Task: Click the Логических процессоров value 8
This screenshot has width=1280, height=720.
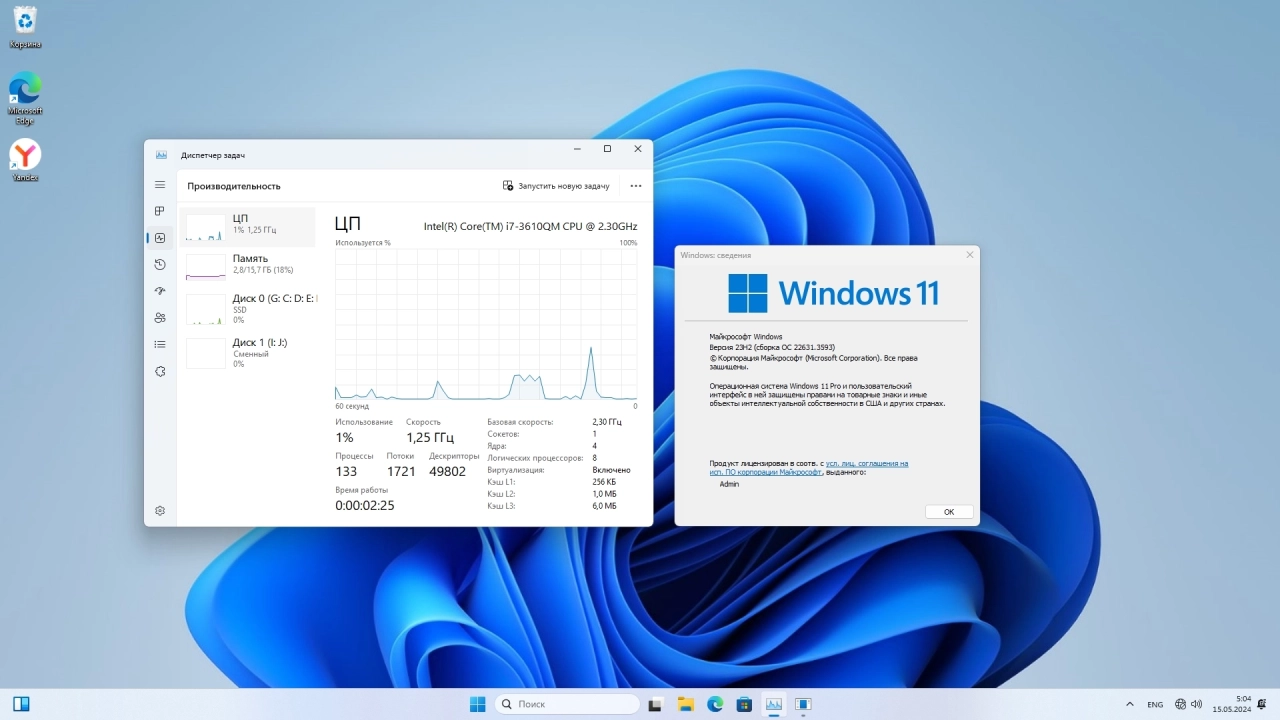Action: click(x=594, y=458)
